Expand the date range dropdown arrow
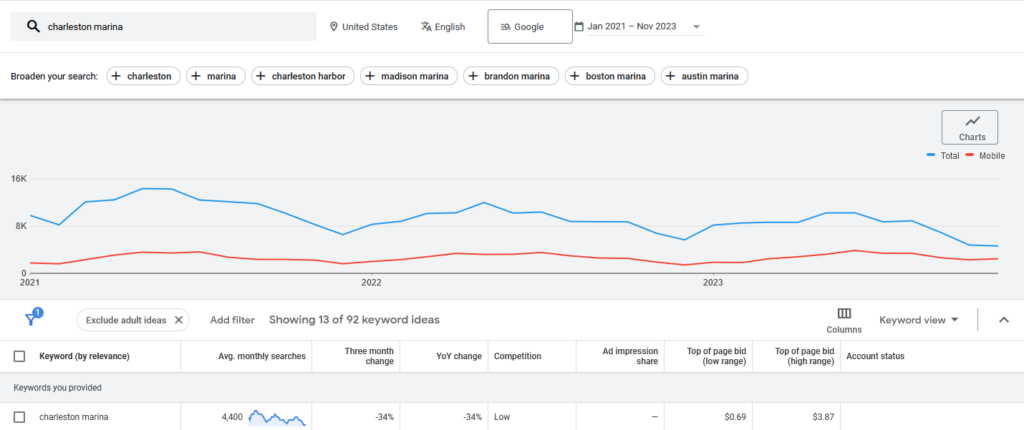The image size is (1024, 430). (x=696, y=27)
